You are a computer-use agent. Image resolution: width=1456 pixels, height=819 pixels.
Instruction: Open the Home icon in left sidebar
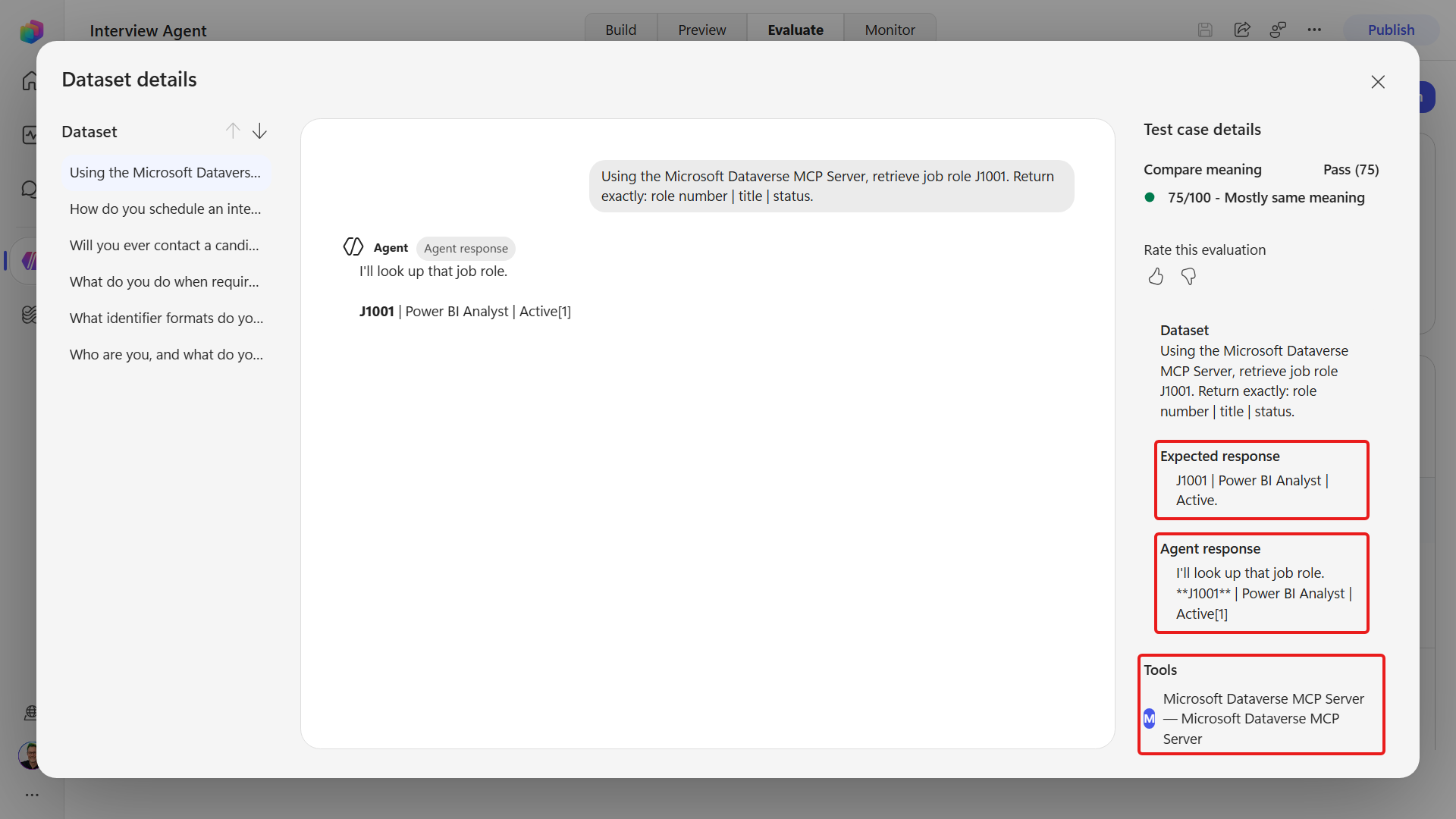(30, 80)
